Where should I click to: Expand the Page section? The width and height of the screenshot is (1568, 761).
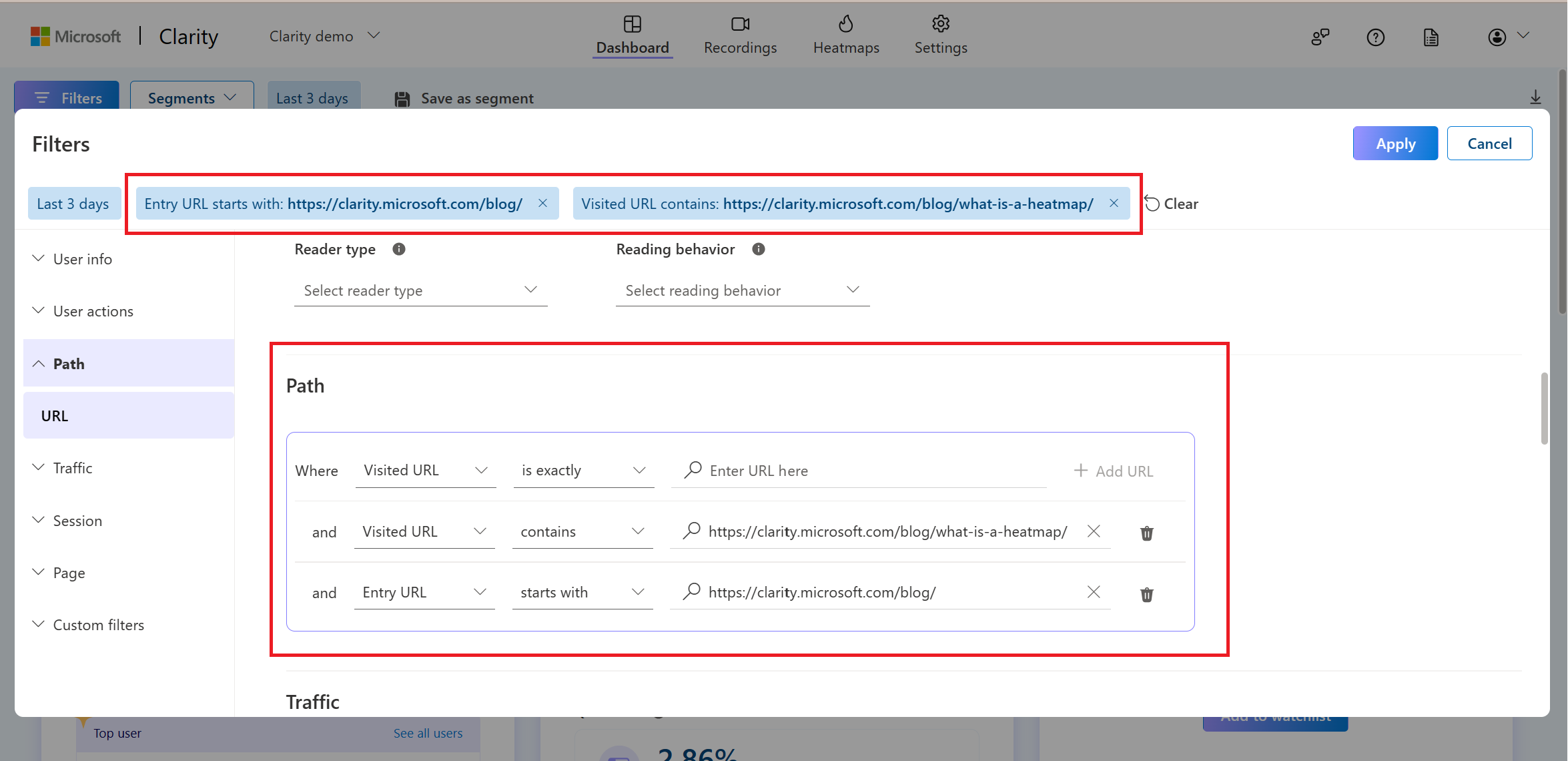click(128, 573)
